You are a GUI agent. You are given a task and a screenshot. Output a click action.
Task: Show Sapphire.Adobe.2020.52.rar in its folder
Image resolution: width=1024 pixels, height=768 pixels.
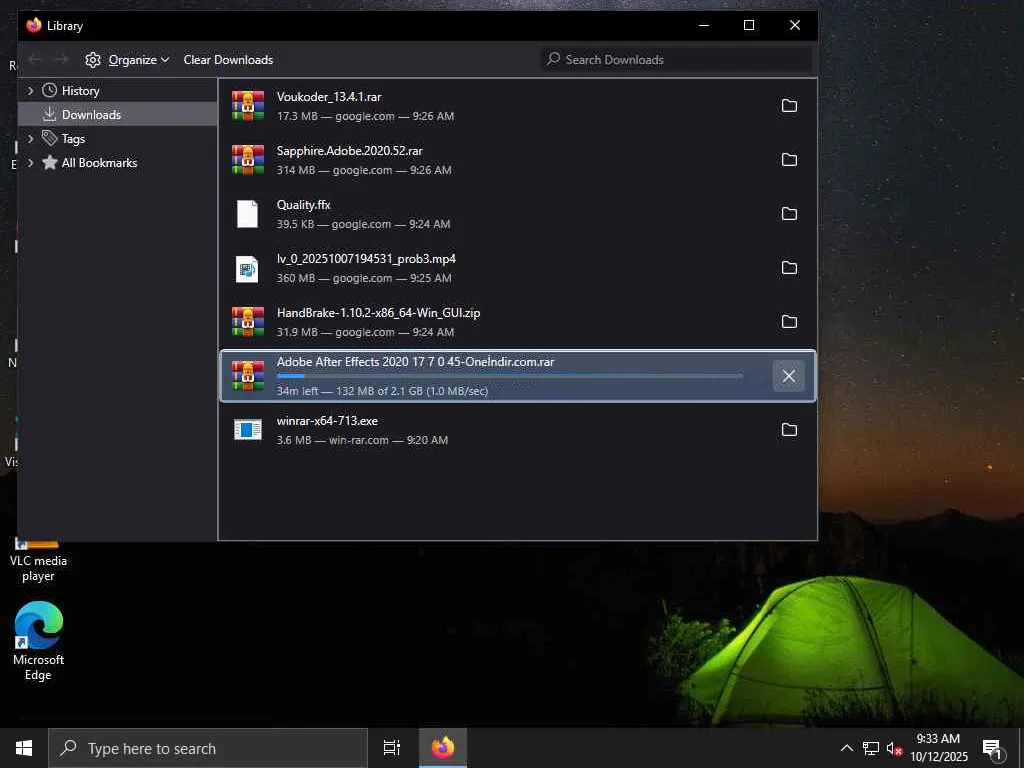tap(789, 160)
